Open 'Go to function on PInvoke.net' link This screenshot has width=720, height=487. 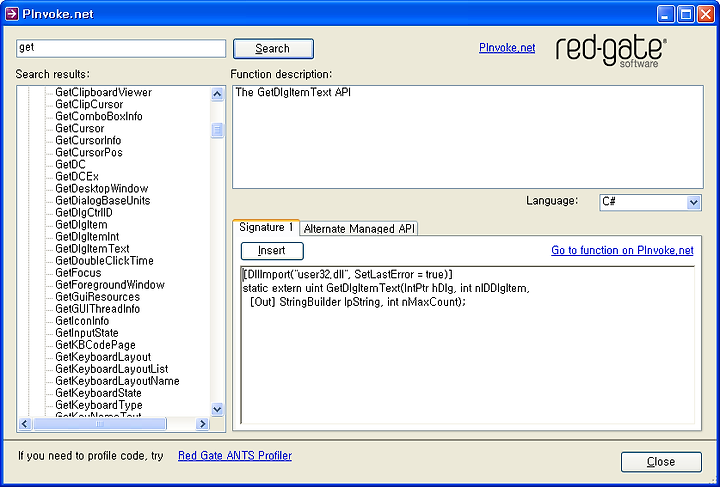[622, 250]
